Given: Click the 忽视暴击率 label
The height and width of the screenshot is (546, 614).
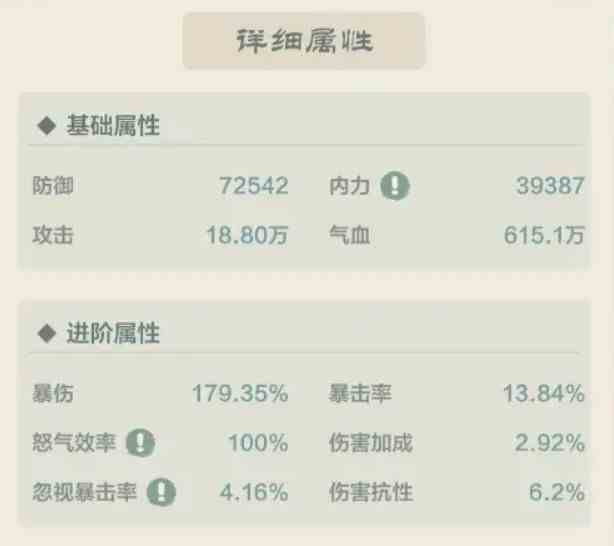Looking at the screenshot, I should click(x=84, y=492).
